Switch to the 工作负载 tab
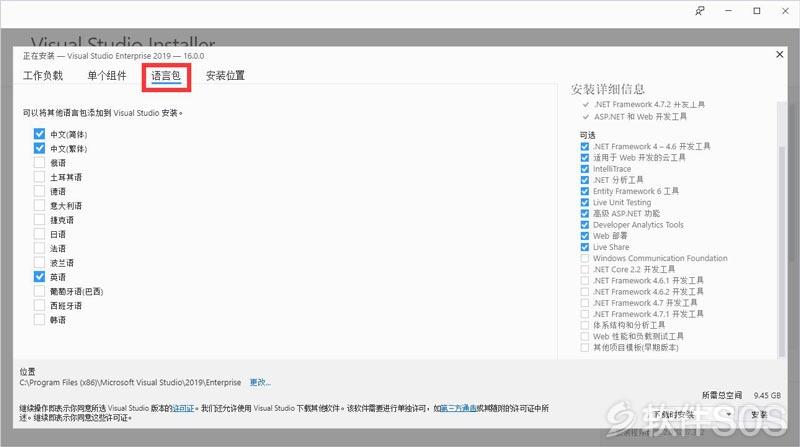 (43, 76)
